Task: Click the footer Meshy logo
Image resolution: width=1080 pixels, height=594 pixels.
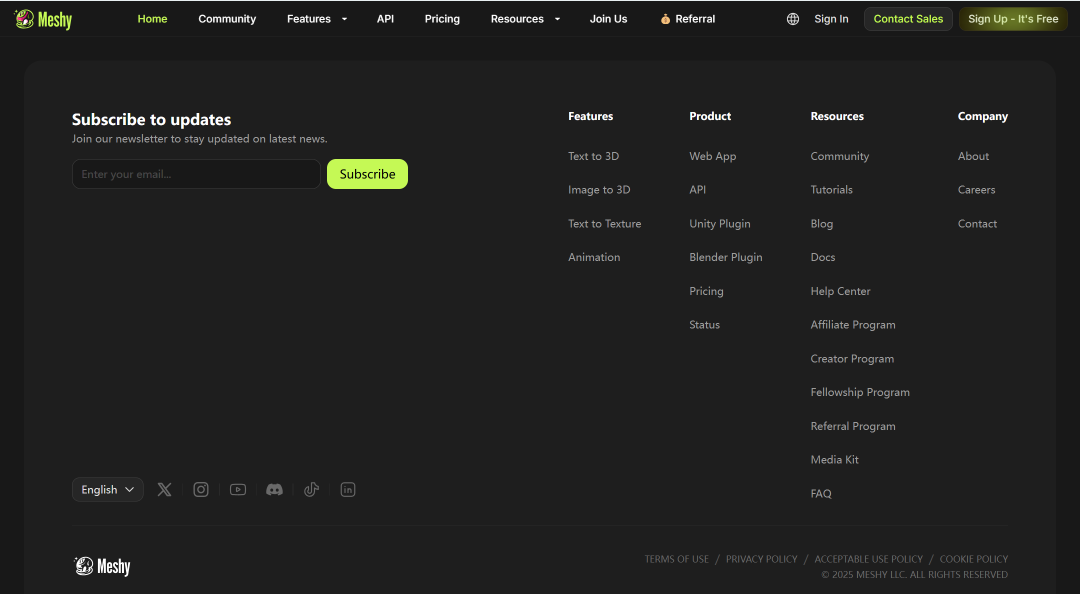Action: [102, 566]
